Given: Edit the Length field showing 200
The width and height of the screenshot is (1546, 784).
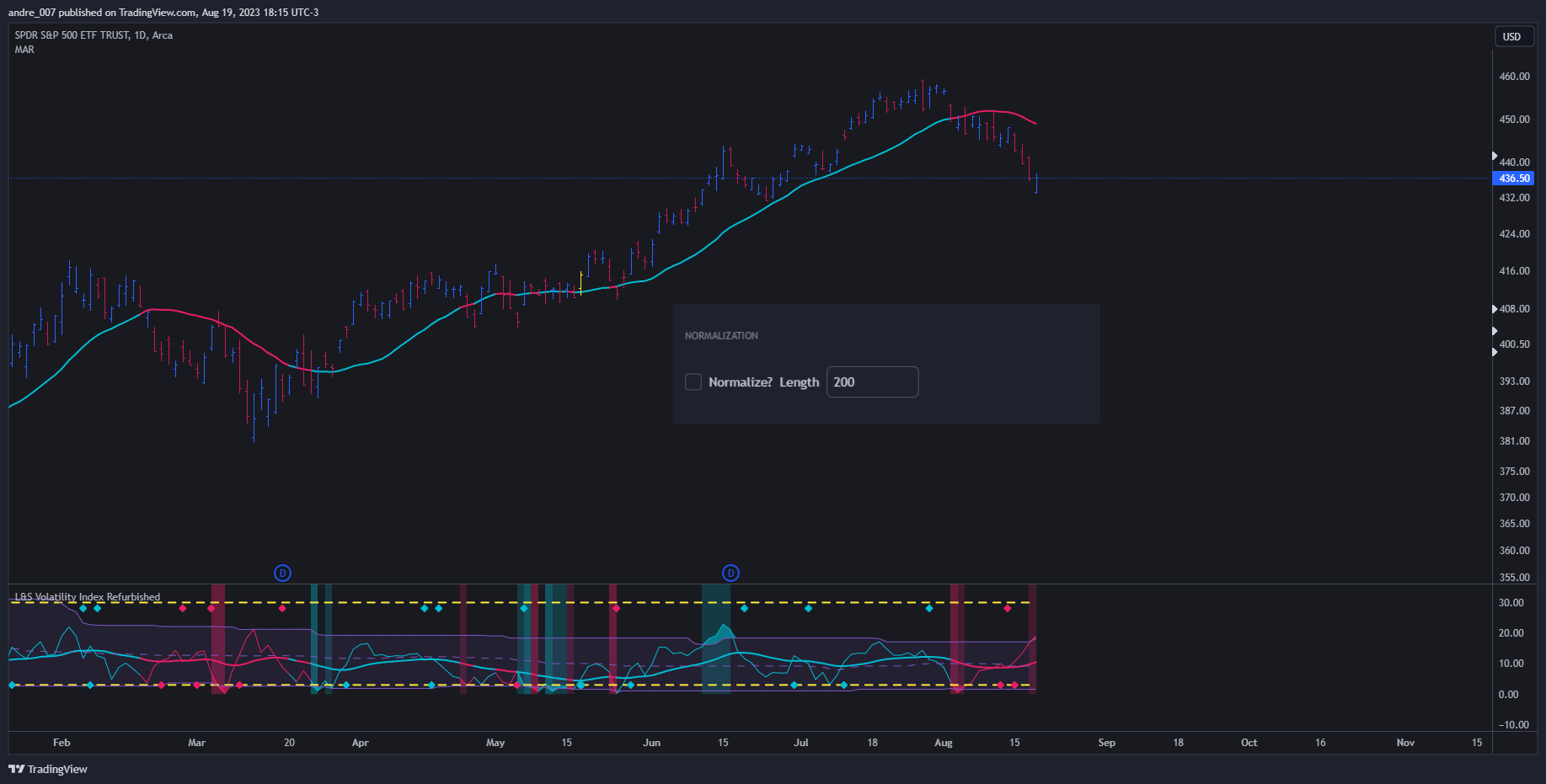Looking at the screenshot, I should pos(872,382).
